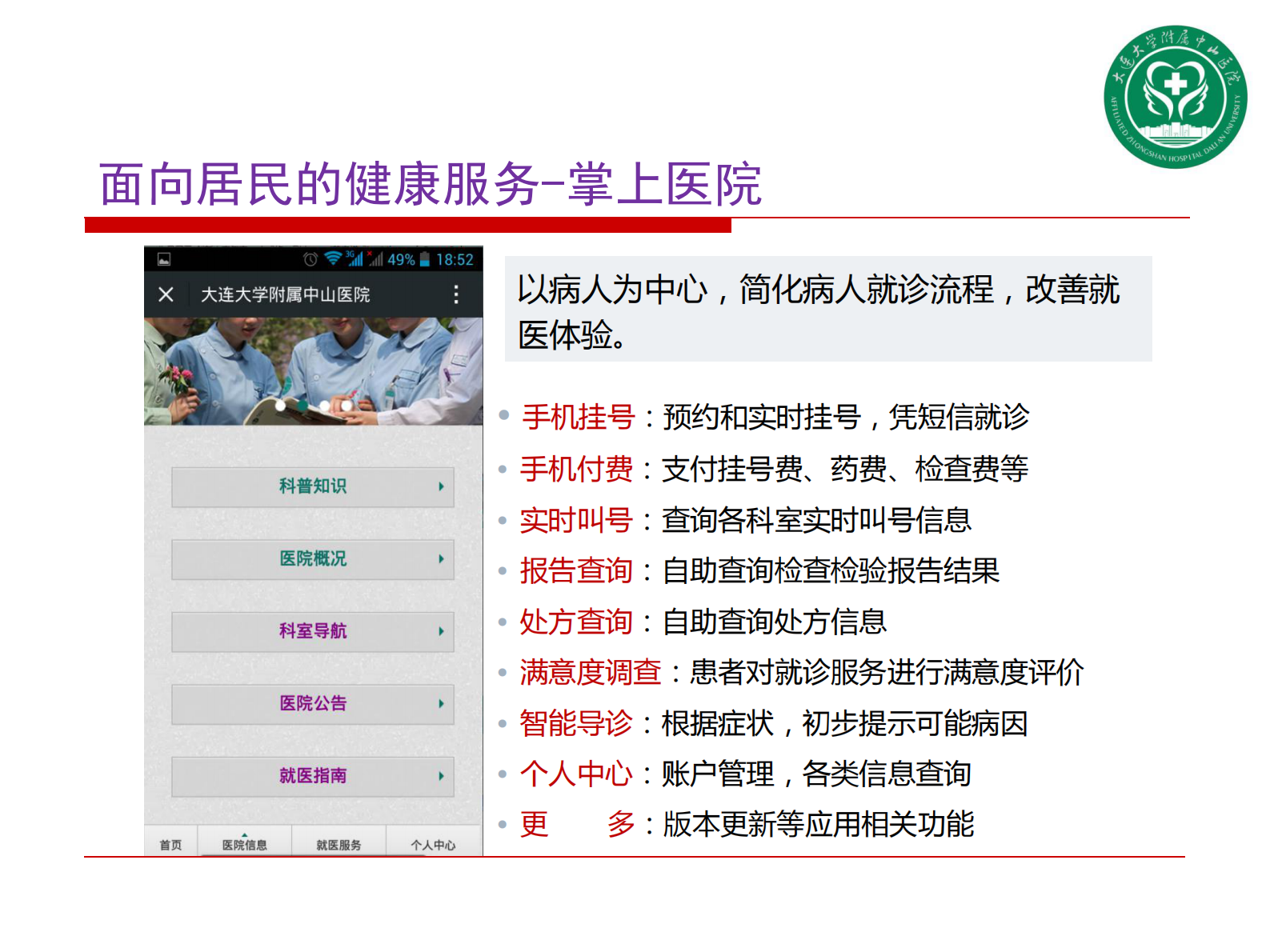This screenshot has height=952, width=1270.
Task: Click the red 实时叫号 label
Action: (x=576, y=520)
